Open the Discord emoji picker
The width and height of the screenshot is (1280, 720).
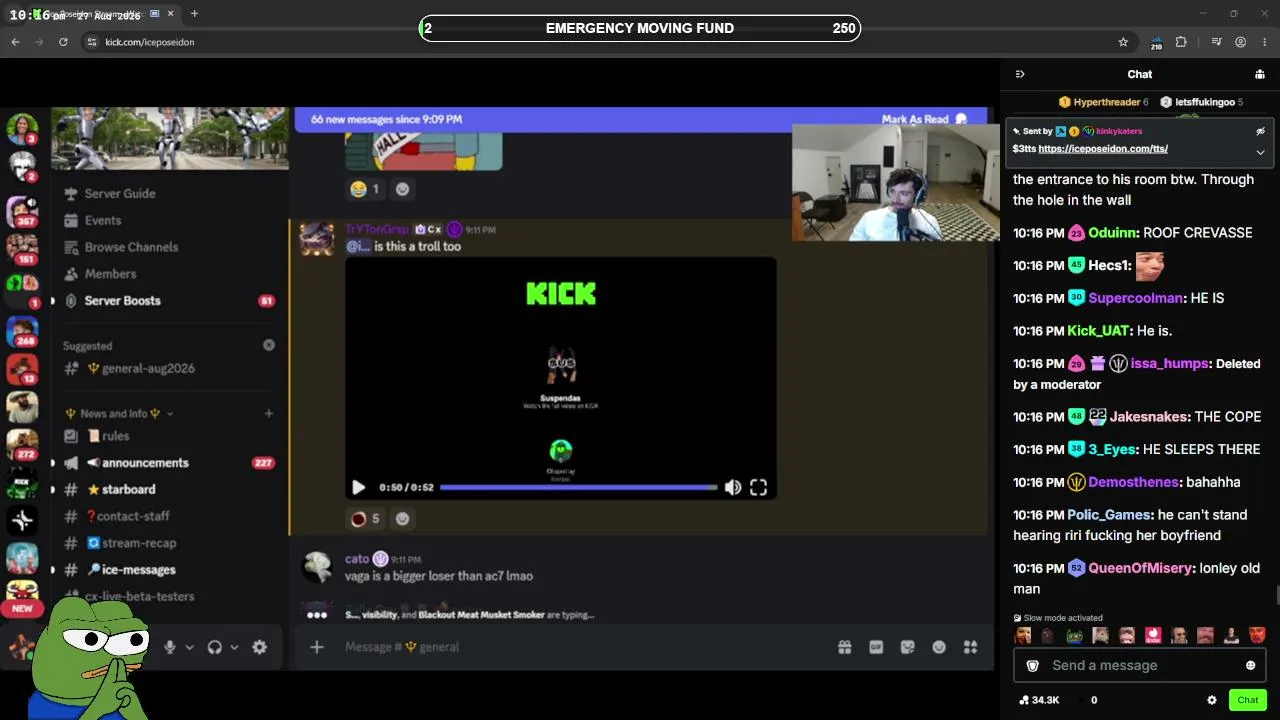point(939,647)
